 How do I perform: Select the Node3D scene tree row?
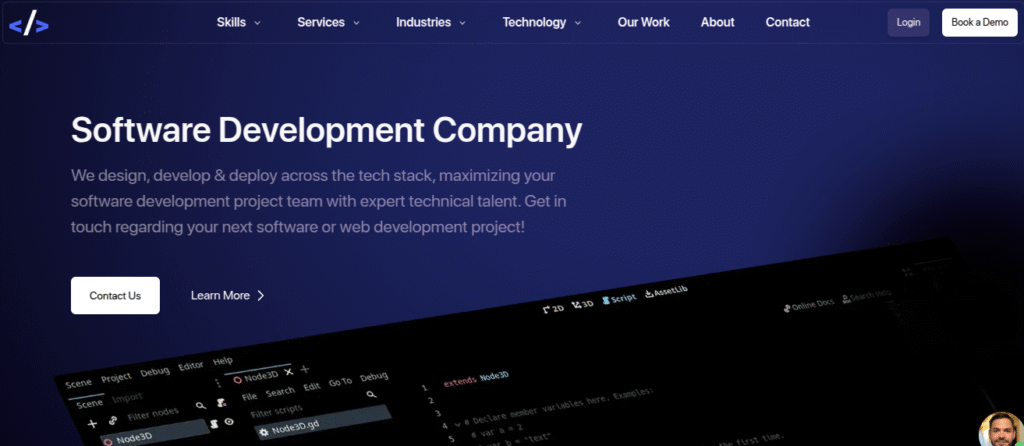pyautogui.click(x=155, y=433)
